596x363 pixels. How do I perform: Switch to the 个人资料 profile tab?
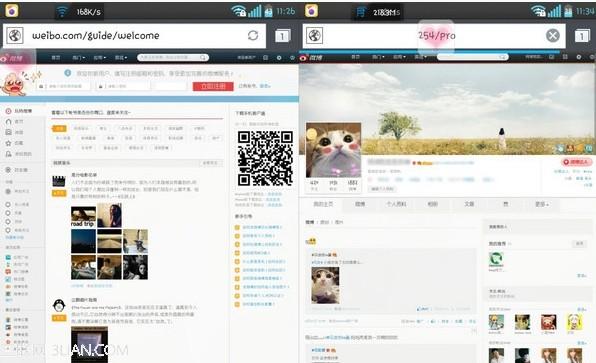click(x=396, y=204)
